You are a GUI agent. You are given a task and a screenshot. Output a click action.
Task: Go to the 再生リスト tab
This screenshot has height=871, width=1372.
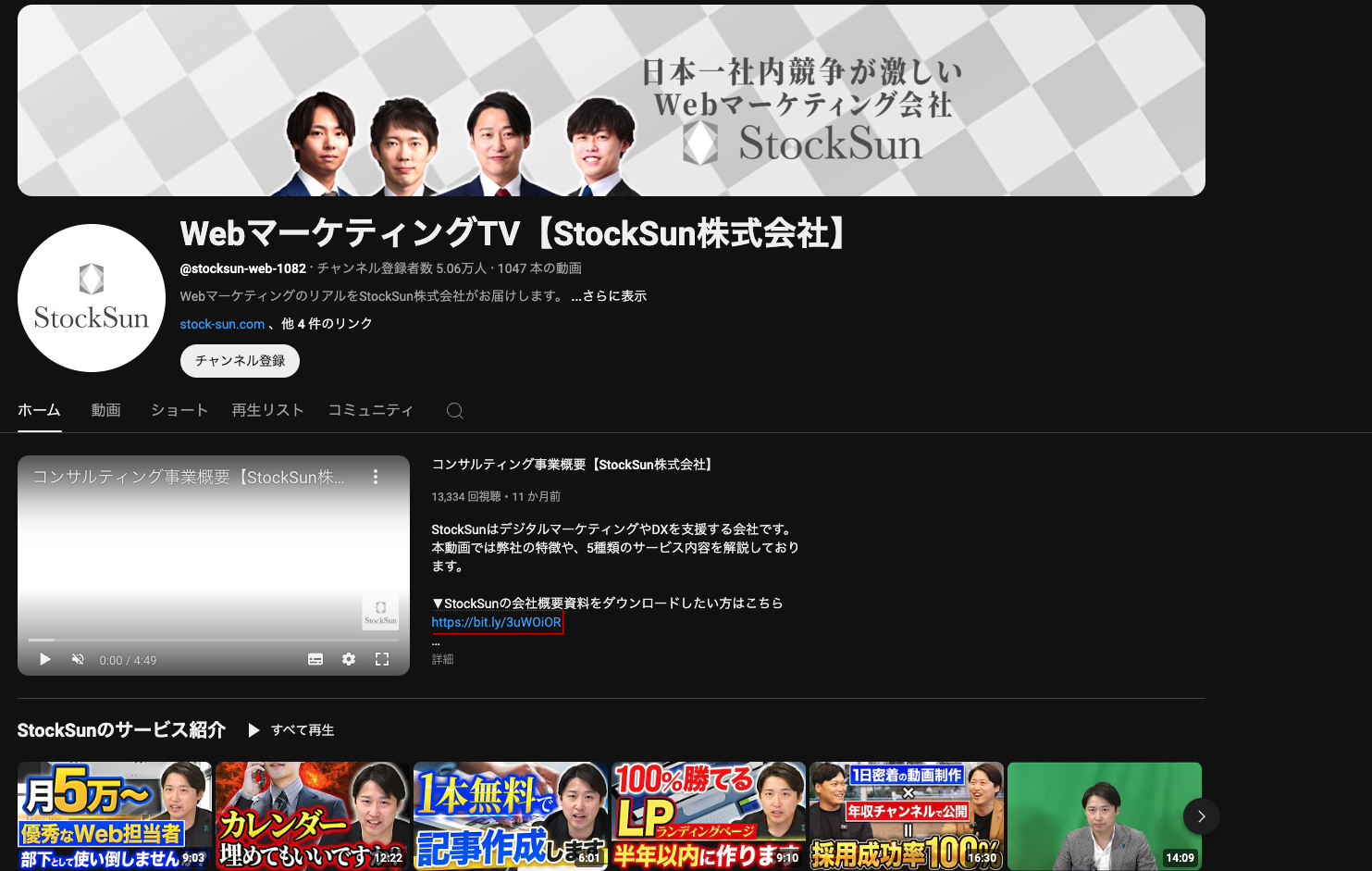[267, 410]
